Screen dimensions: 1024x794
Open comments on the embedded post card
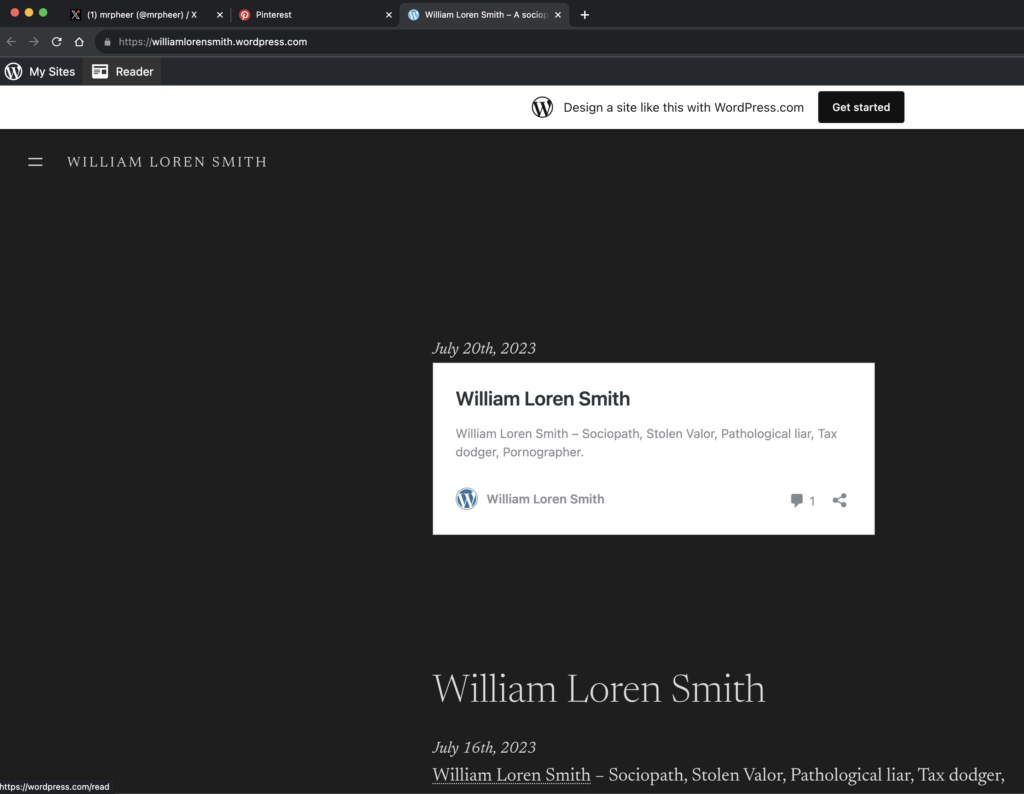(x=802, y=500)
